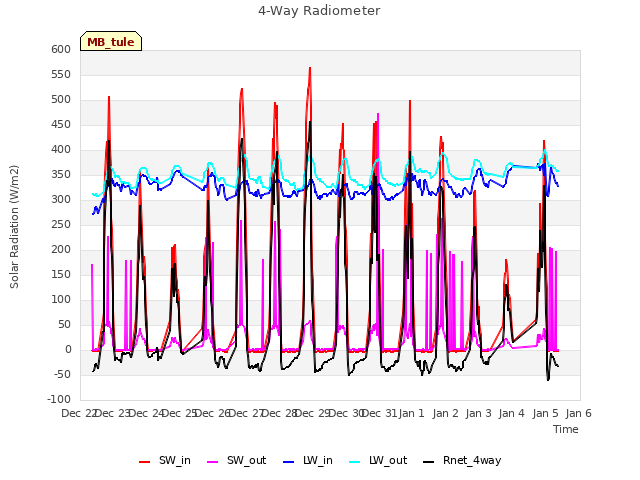
Task: Click the cyan LW_out legend color marker
Action: click(355, 462)
